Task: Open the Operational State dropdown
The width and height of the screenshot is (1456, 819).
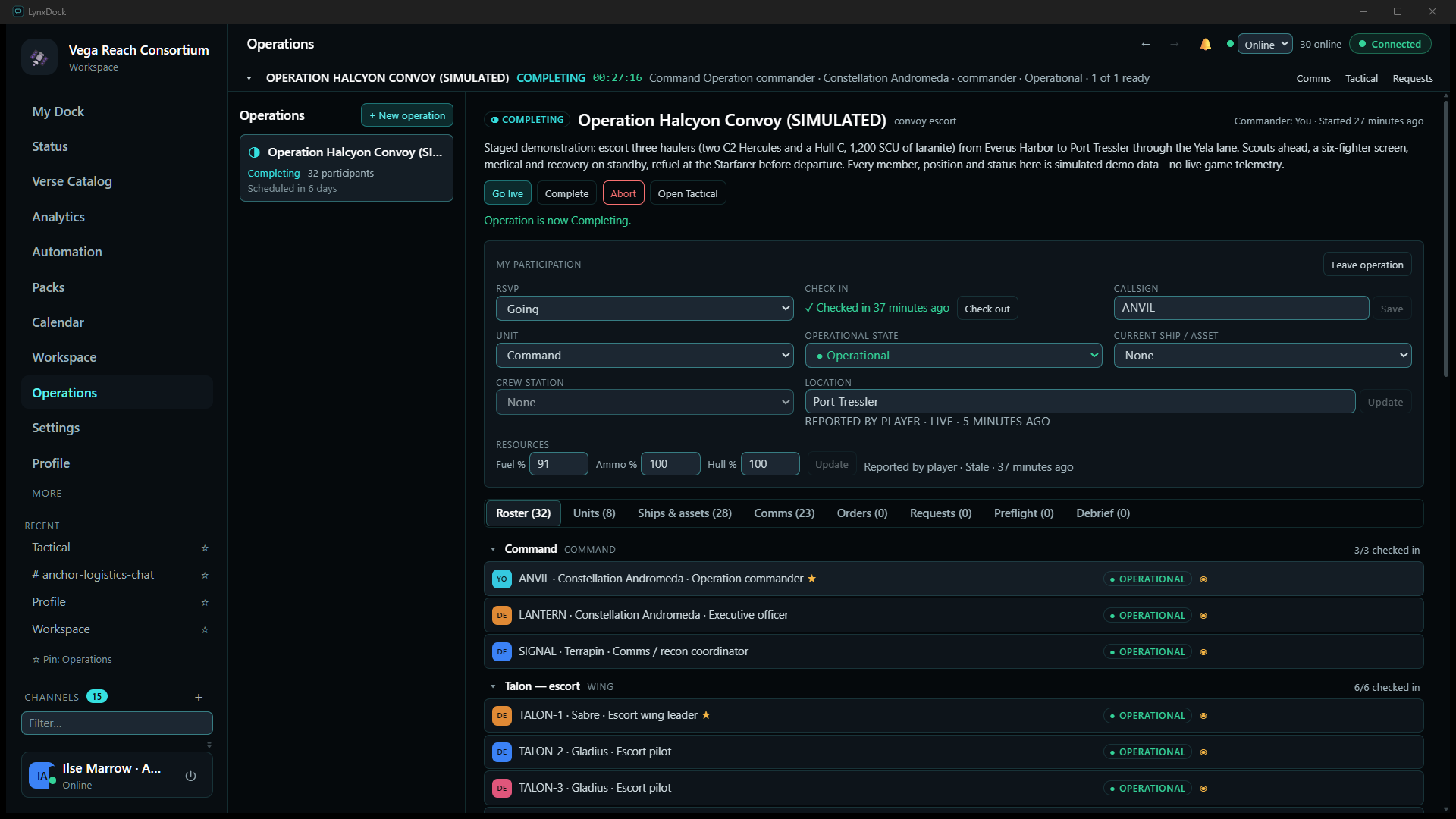Action: click(x=953, y=356)
